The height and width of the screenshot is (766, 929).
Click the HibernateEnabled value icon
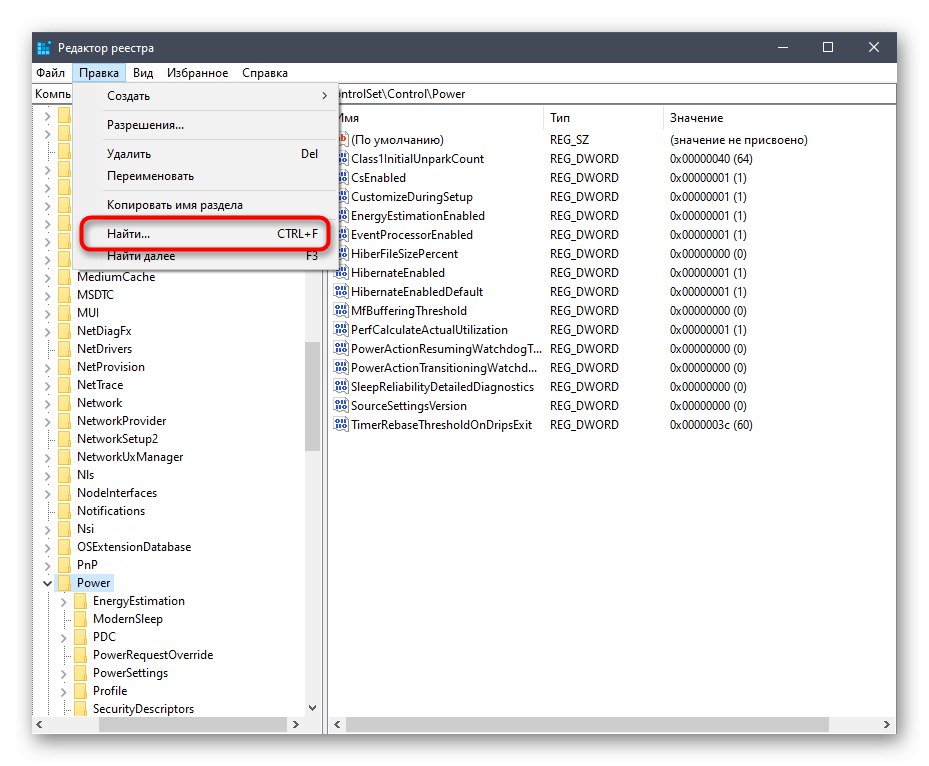[x=341, y=273]
